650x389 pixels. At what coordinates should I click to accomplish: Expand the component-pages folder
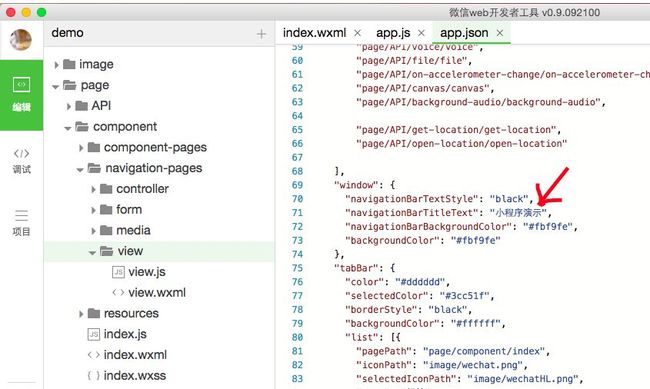(x=81, y=148)
